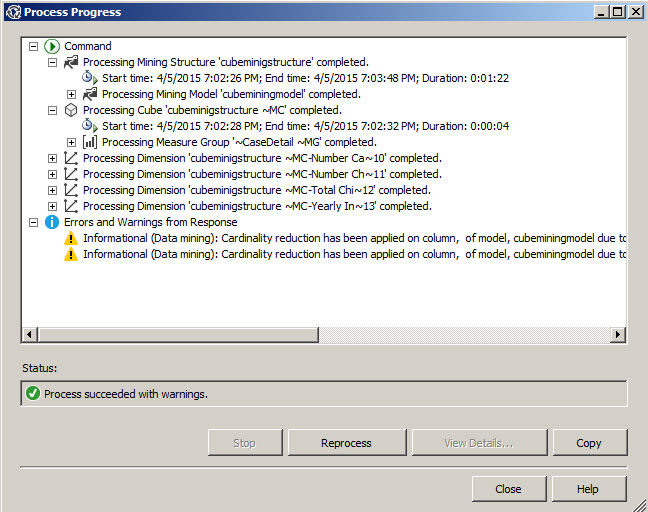This screenshot has height=512, width=648.
Task: Click the clock icon beside Duration: 0:01:22
Action: (90, 78)
